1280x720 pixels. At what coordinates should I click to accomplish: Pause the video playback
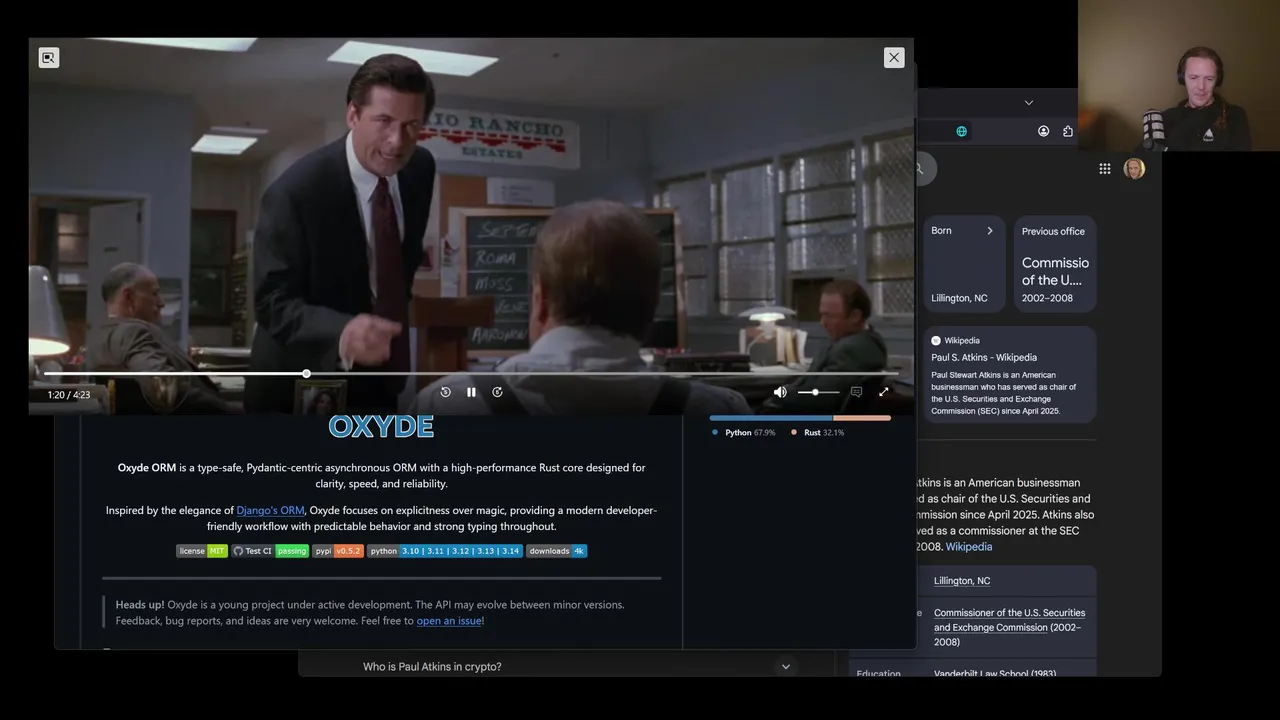point(471,392)
